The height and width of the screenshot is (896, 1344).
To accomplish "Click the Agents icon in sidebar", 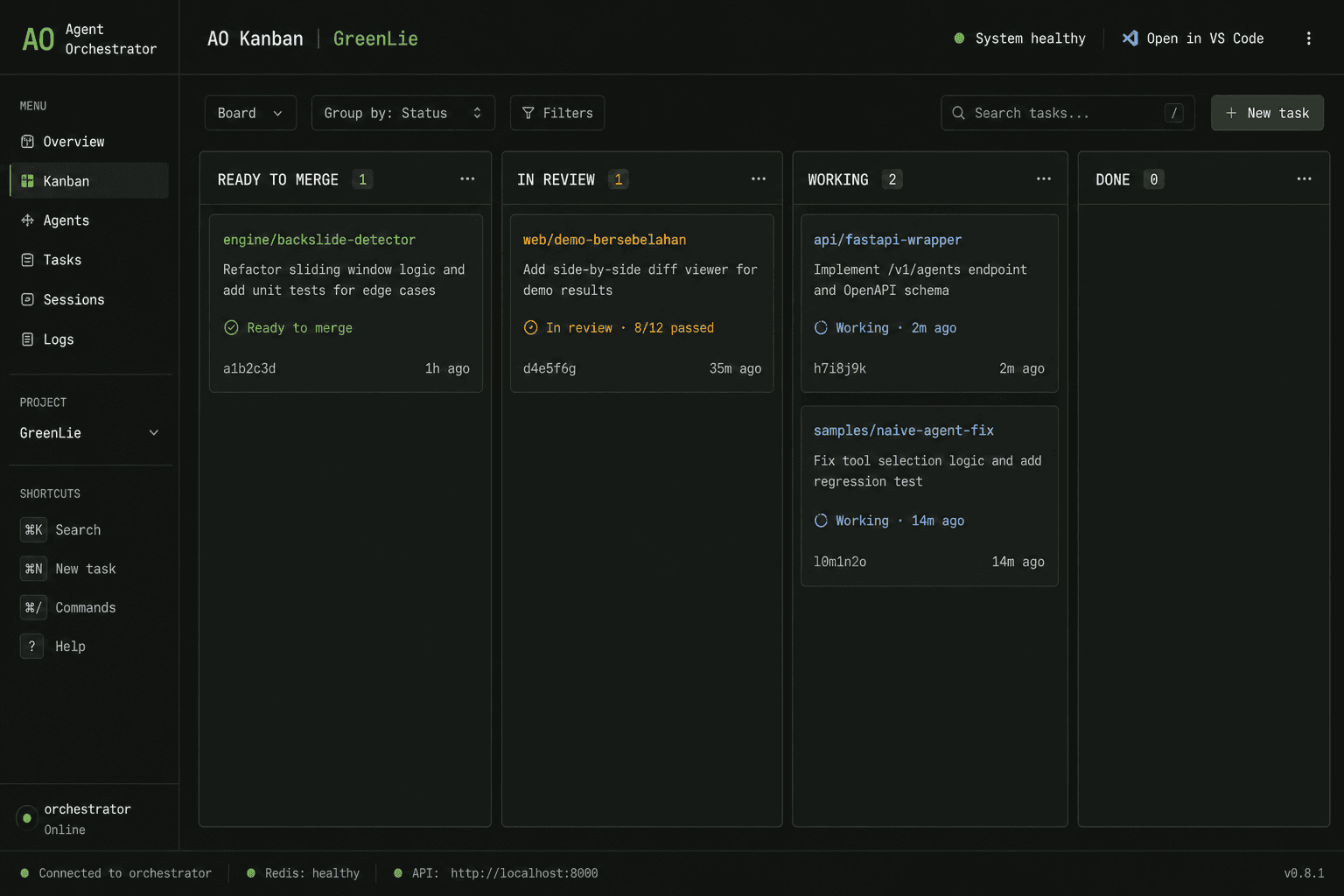I will (x=27, y=220).
